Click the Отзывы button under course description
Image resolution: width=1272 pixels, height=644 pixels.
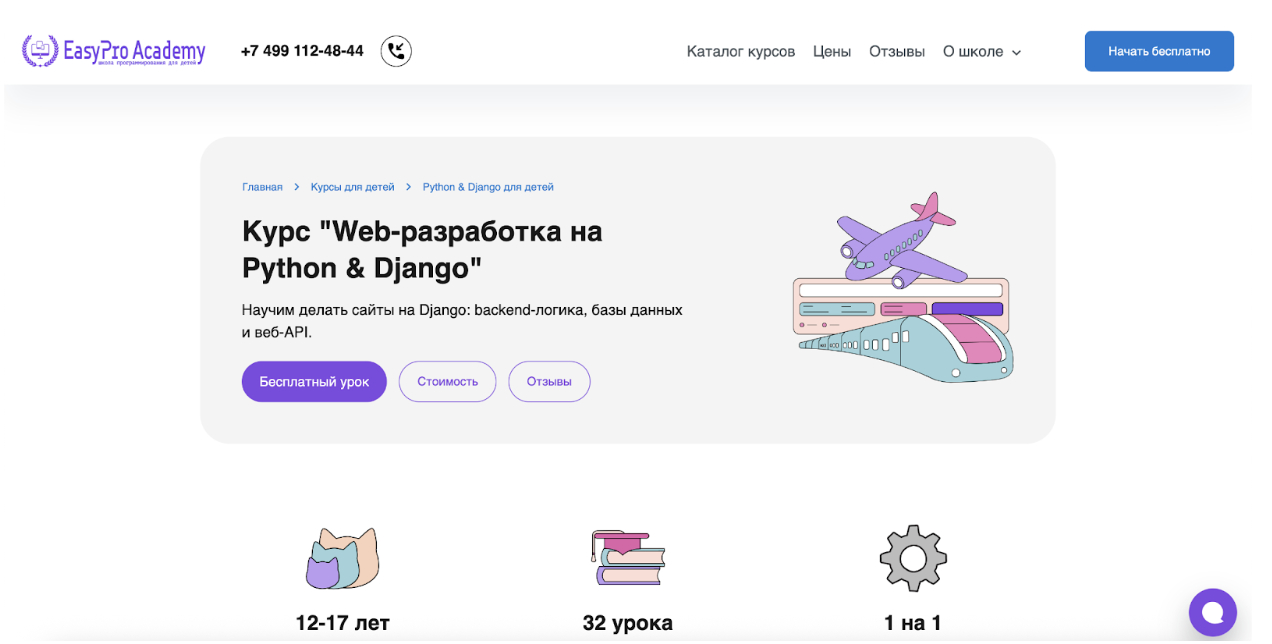pos(549,381)
